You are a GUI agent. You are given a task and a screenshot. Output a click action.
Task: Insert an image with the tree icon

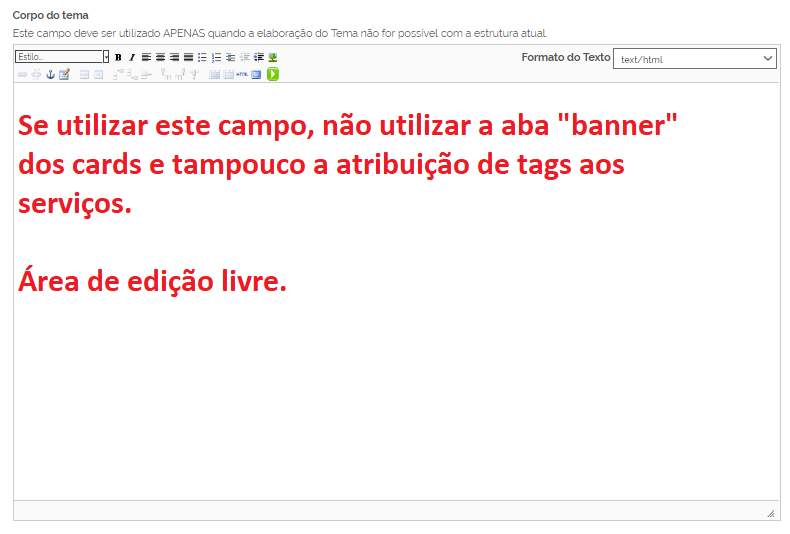tap(273, 57)
